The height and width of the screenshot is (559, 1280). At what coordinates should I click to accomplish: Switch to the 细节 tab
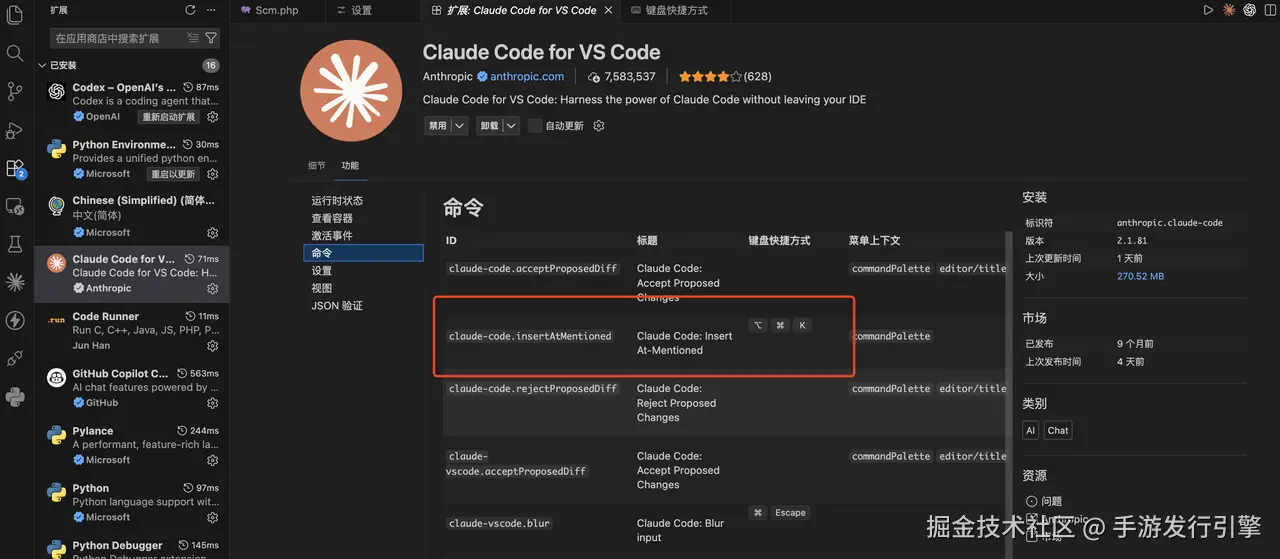click(x=316, y=166)
